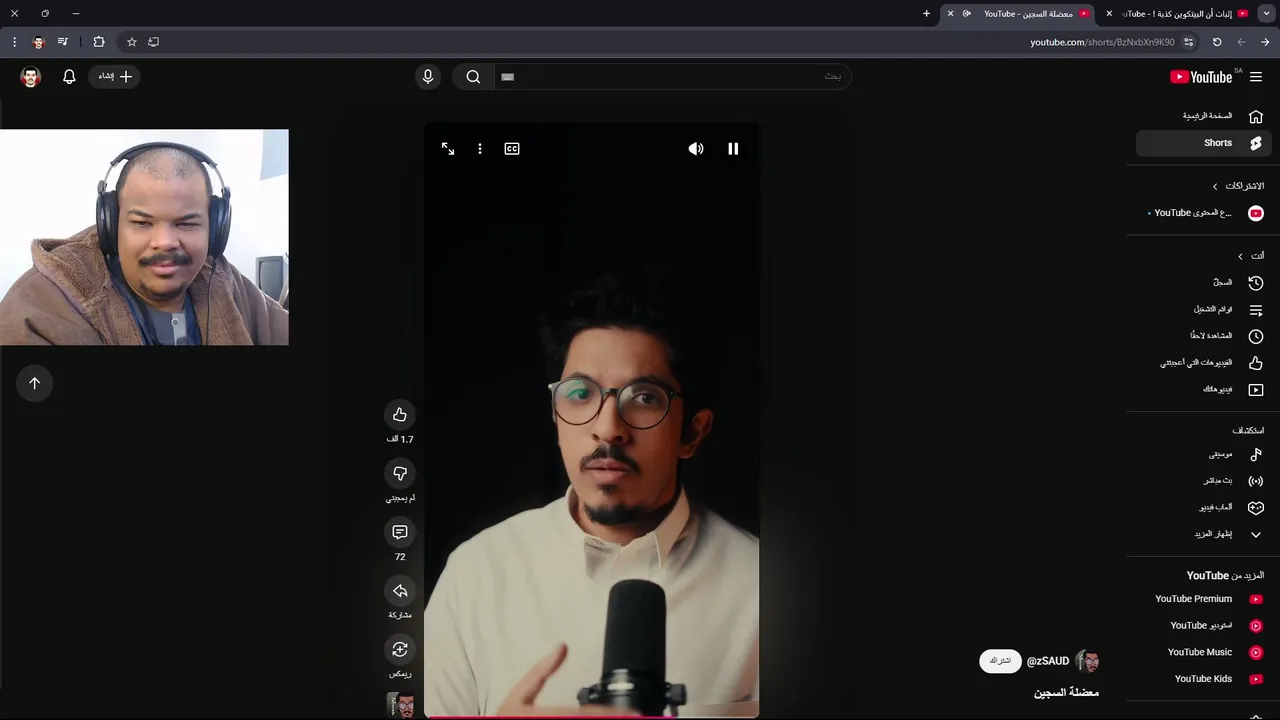Open History (السجل) in sidebar
Screen dimensions: 1280x720
pos(1203,283)
